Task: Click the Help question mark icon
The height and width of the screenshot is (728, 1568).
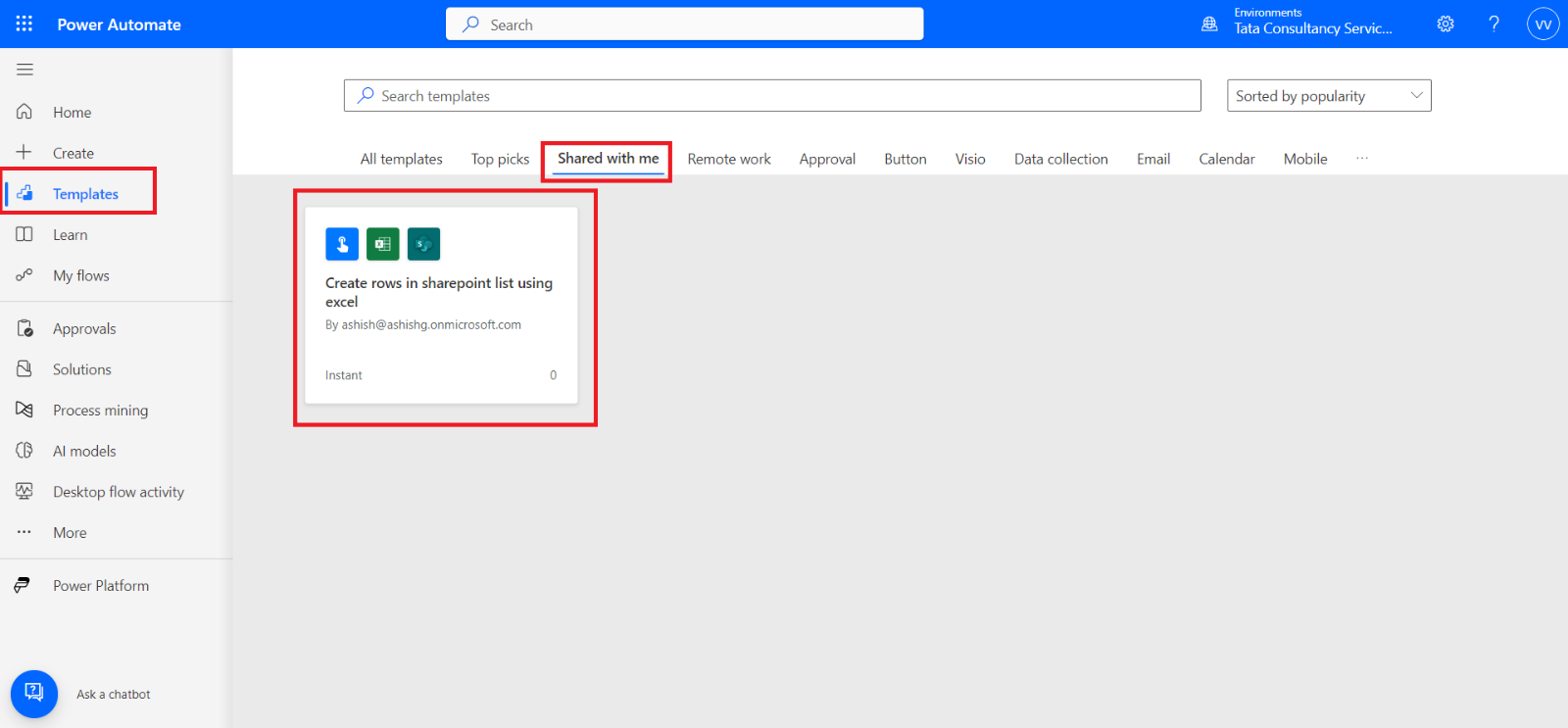Action: point(1494,24)
